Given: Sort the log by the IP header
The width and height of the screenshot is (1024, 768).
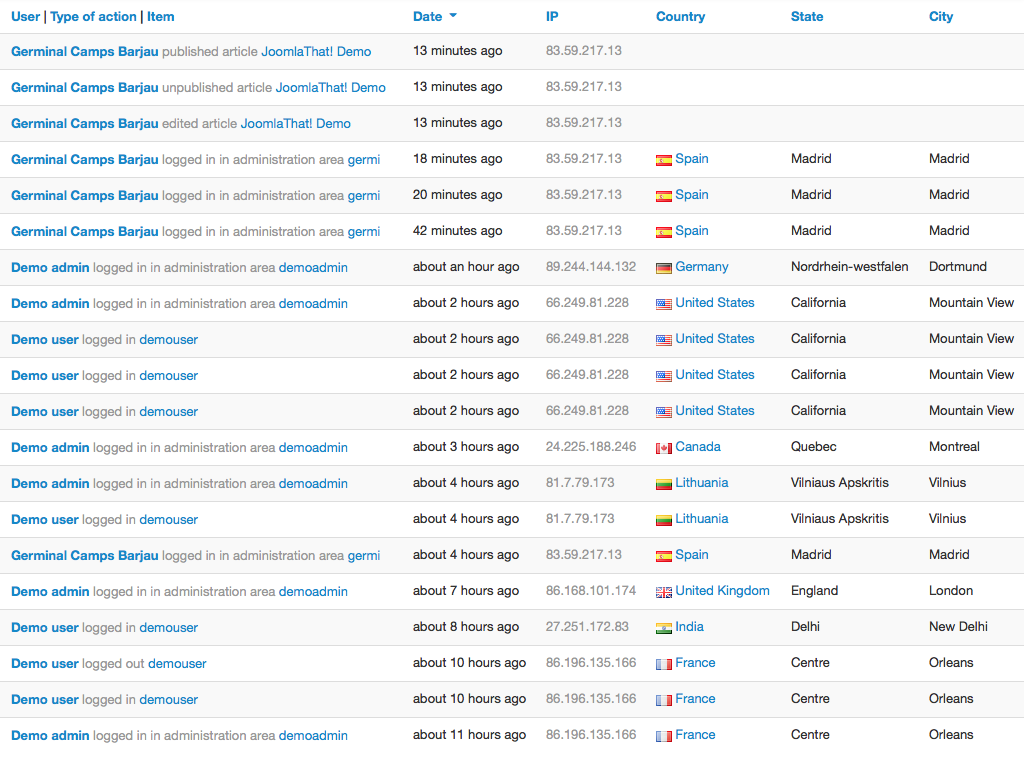Looking at the screenshot, I should [x=552, y=16].
